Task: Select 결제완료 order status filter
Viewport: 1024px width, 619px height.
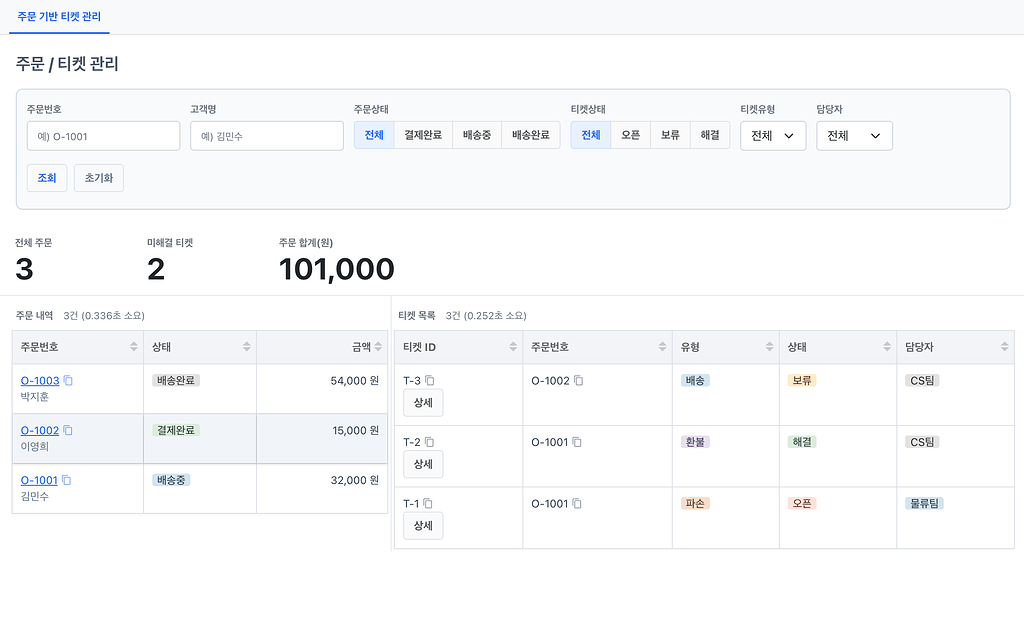Action: (x=423, y=135)
